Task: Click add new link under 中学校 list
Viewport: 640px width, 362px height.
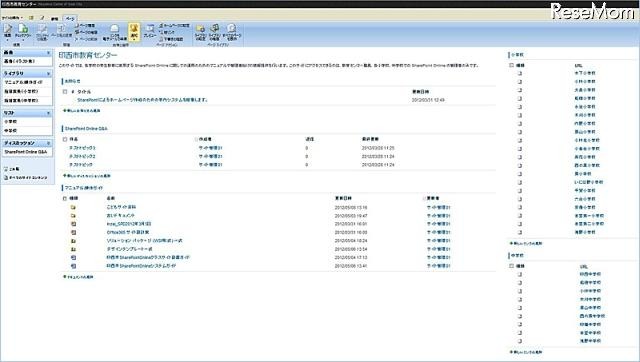Action: (526, 352)
